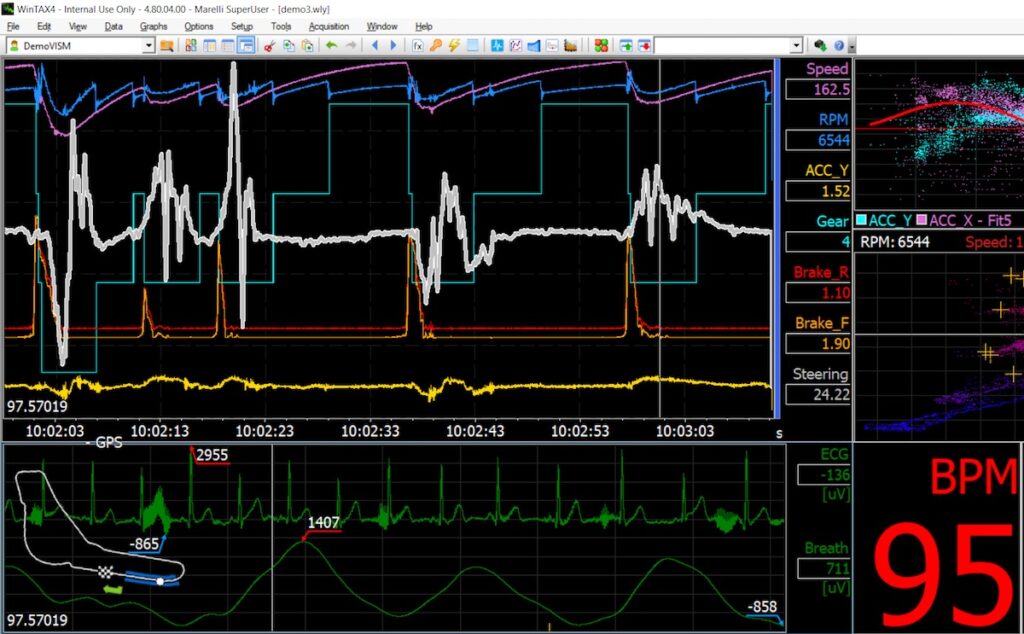Open the Graphs menu
This screenshot has width=1024, height=634.
tap(153, 26)
